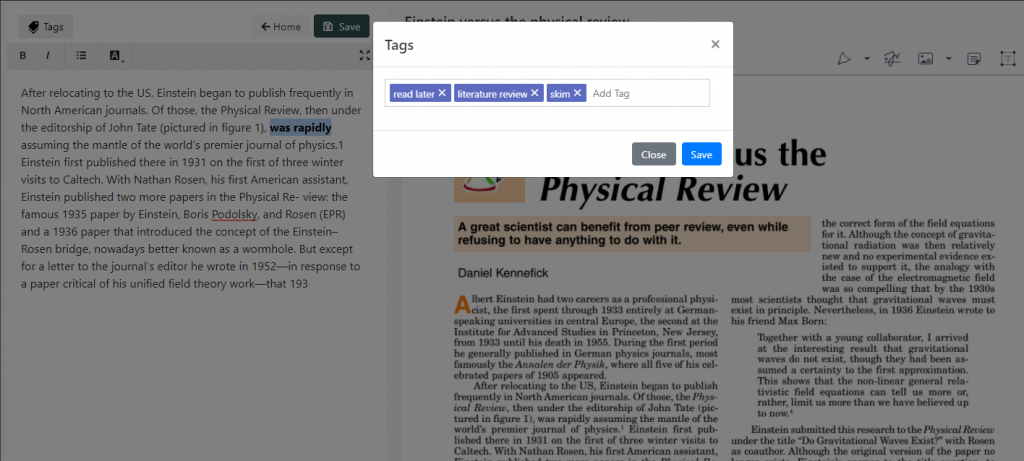Select the signature tool in the PDF toolbar
1024x461 pixels.
[892, 59]
